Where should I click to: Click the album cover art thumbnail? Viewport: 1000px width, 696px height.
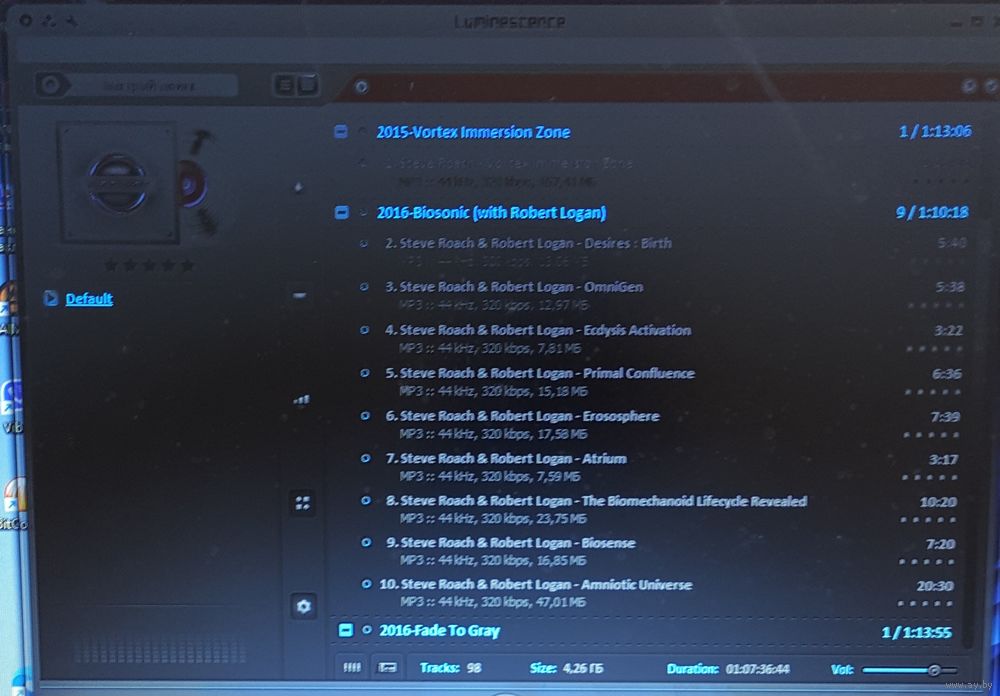point(118,182)
